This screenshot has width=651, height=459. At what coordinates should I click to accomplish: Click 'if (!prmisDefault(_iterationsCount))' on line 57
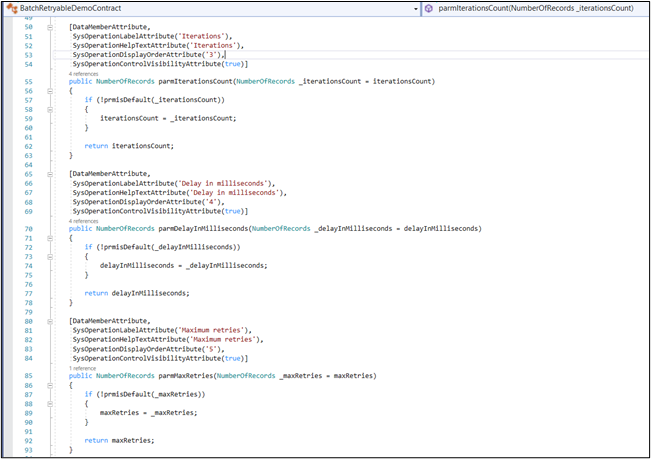(154, 100)
